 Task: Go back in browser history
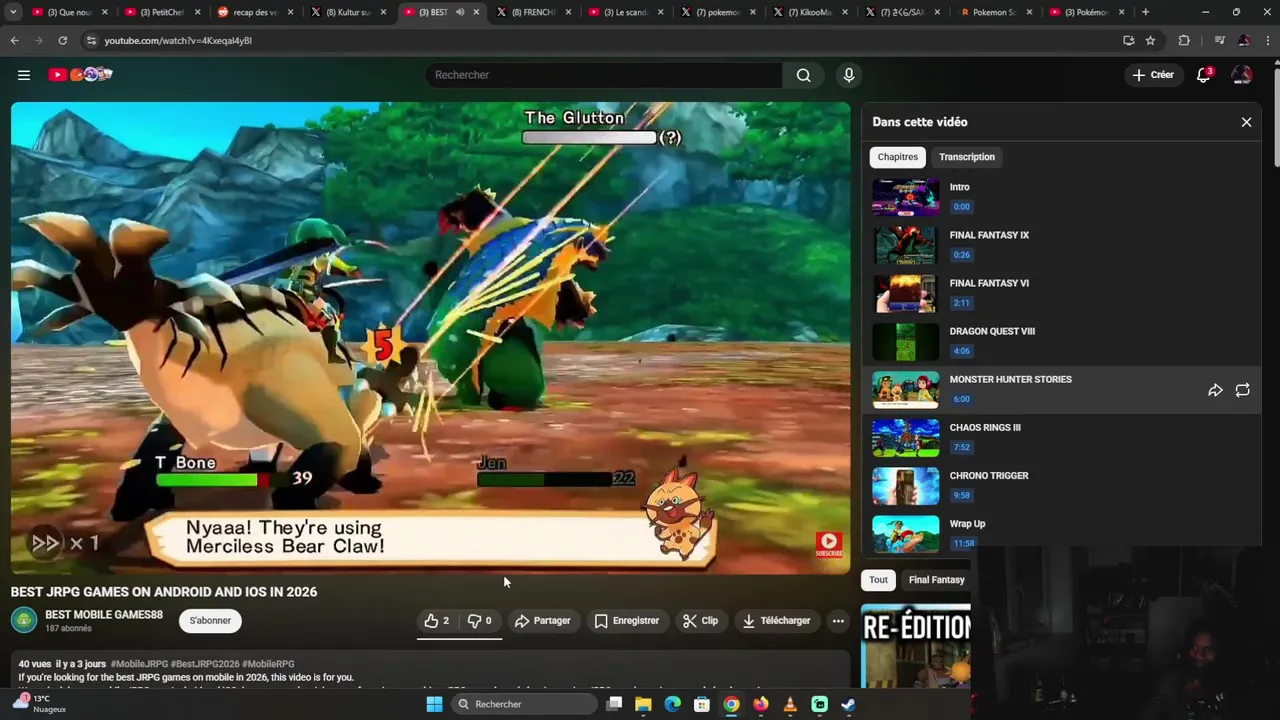click(14, 40)
